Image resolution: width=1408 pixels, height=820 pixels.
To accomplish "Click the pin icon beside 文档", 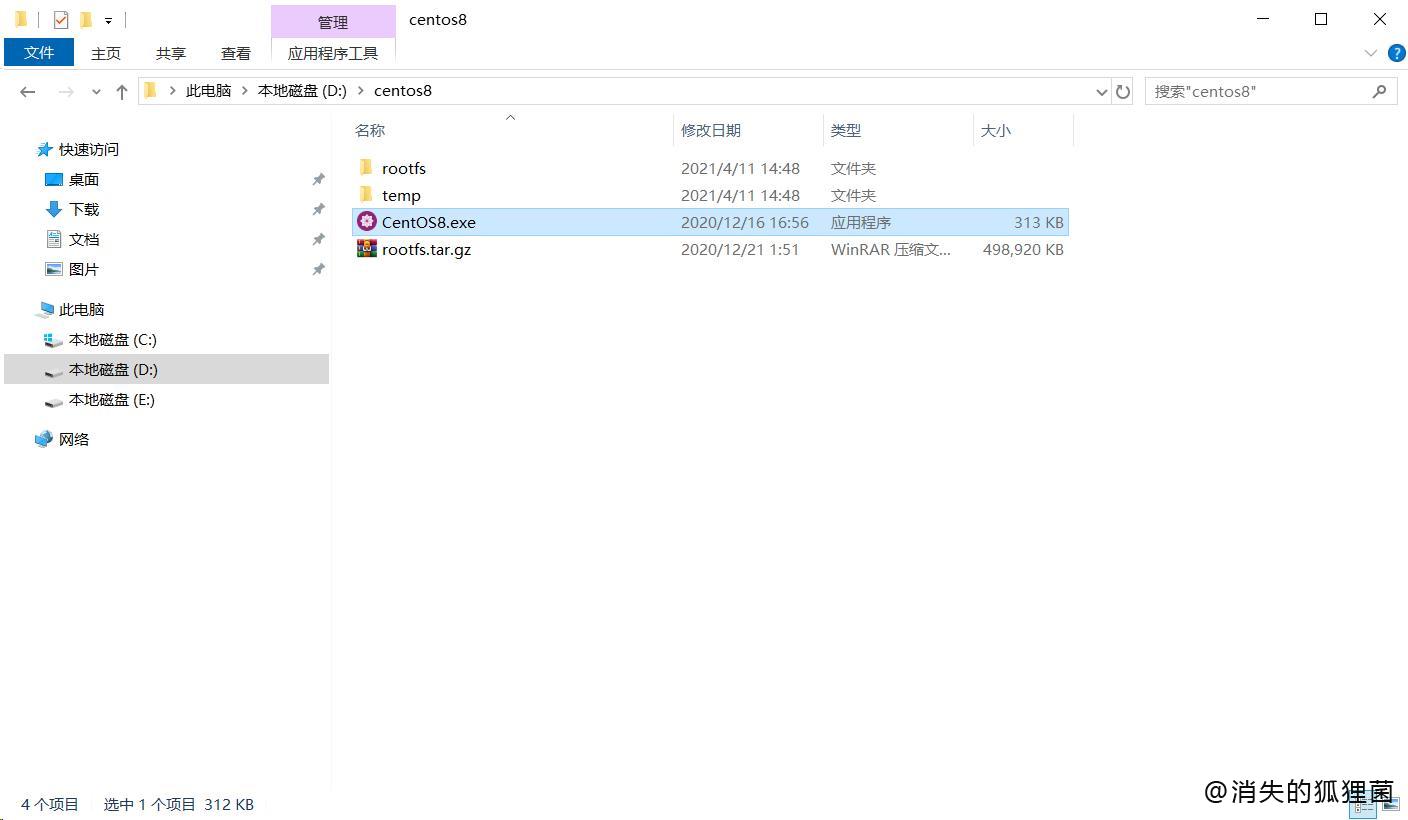I will click(318, 239).
